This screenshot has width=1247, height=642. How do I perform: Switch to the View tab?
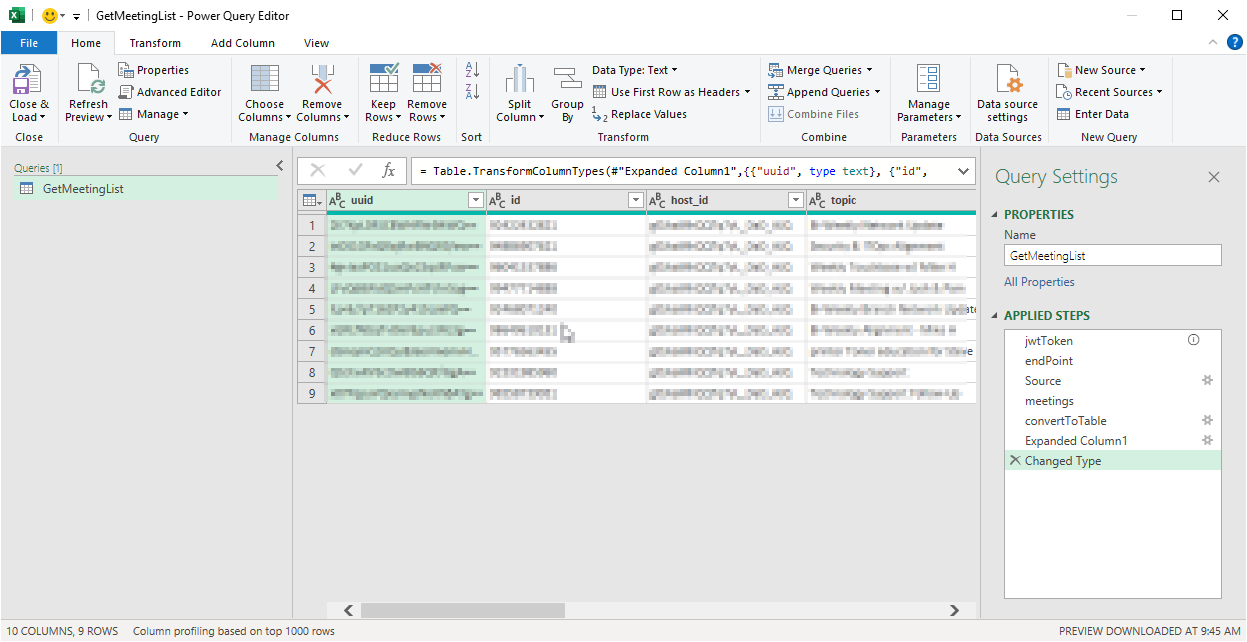[x=317, y=43]
